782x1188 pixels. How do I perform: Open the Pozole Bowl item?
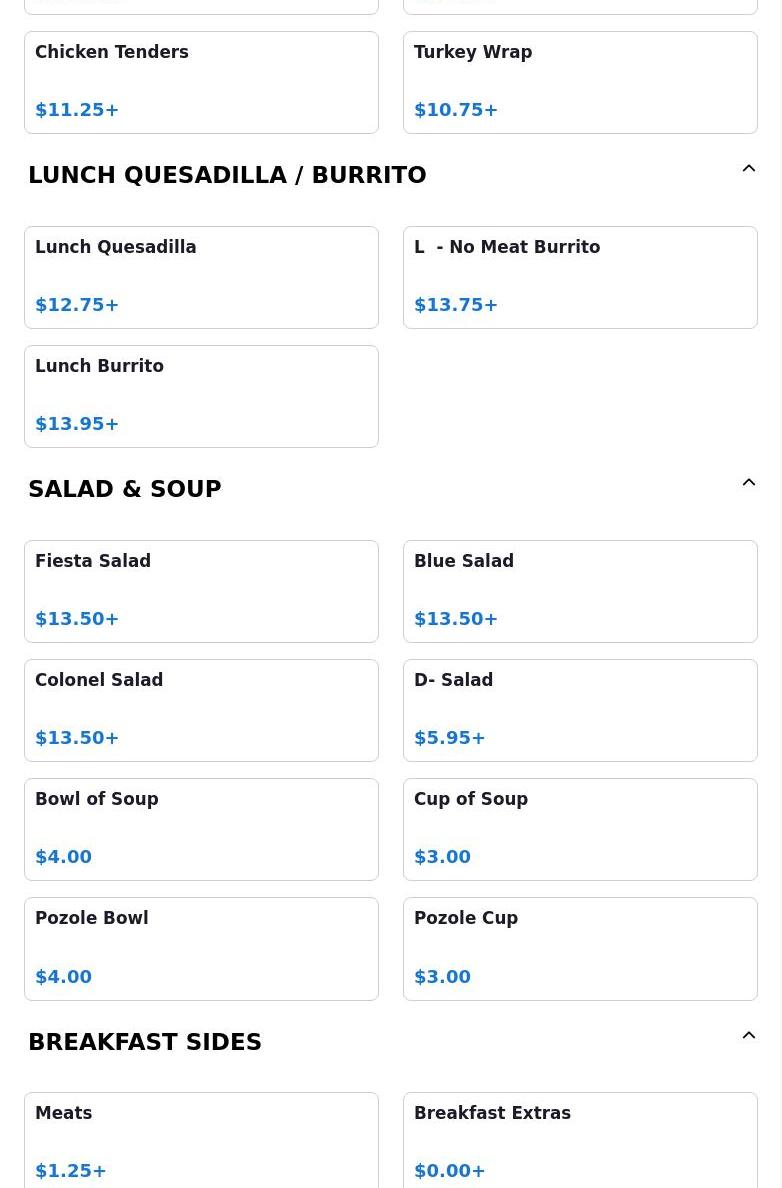click(201, 948)
